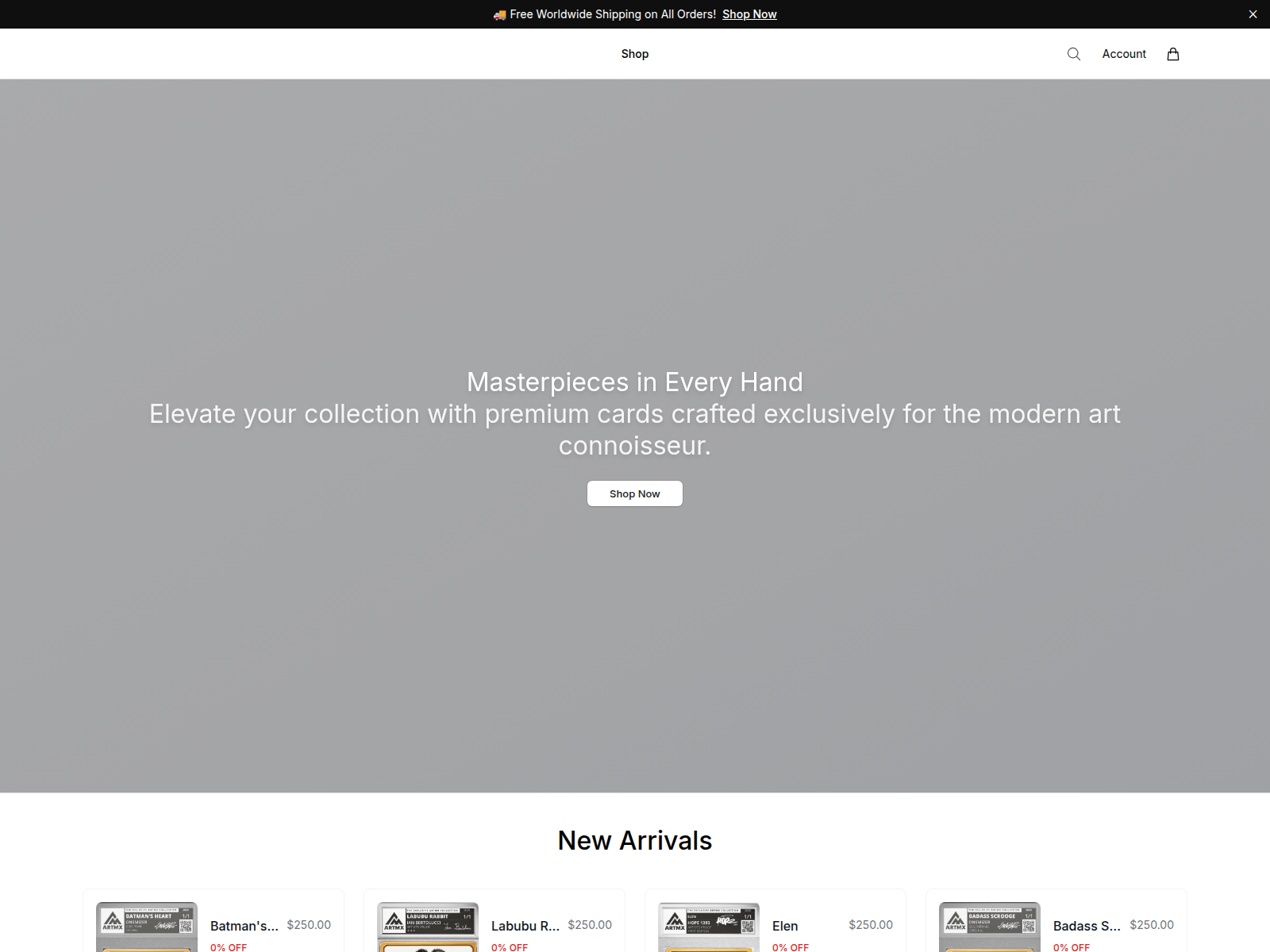Open the Elen card thumbnail
1270x952 pixels.
709,927
